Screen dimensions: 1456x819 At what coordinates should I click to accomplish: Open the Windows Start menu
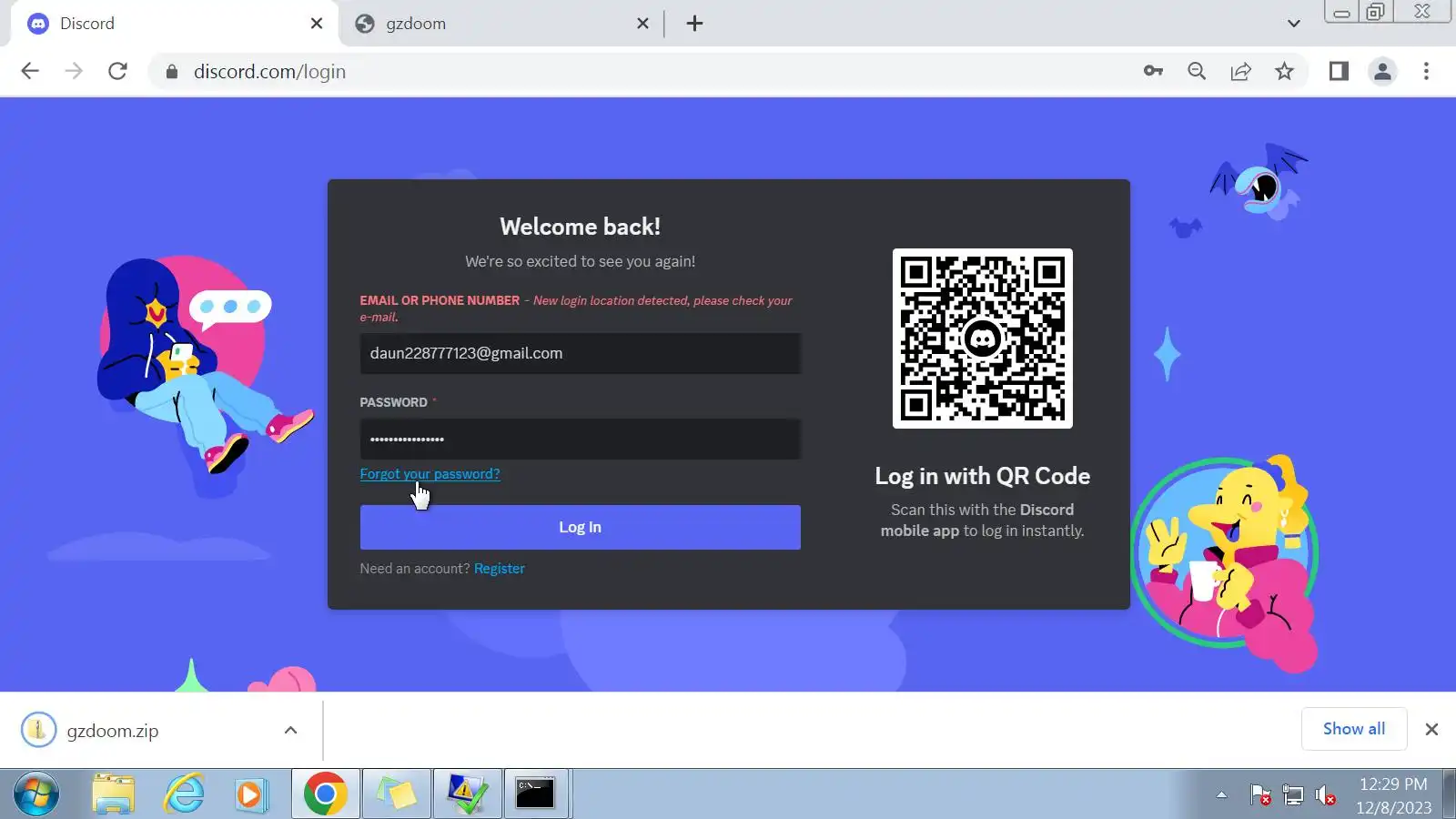tap(36, 794)
